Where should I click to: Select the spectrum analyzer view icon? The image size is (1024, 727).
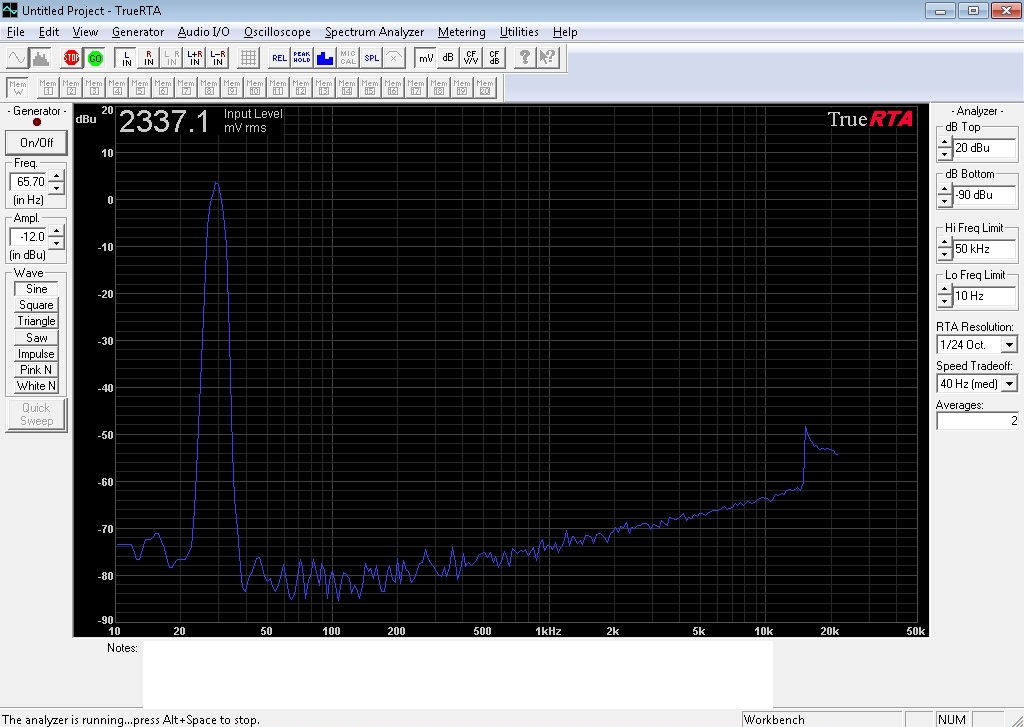40,58
